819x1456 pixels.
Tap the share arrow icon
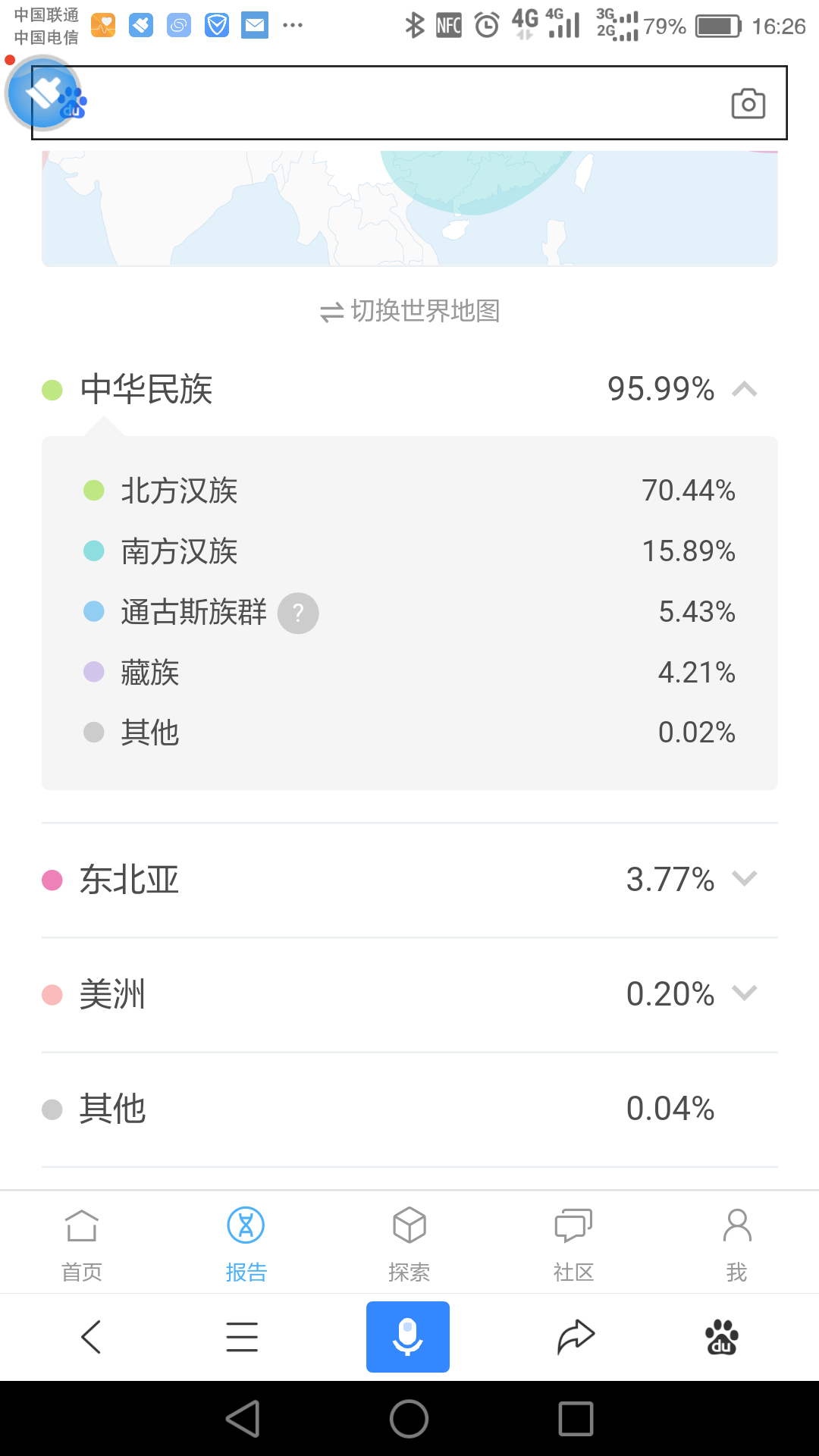tap(576, 1337)
